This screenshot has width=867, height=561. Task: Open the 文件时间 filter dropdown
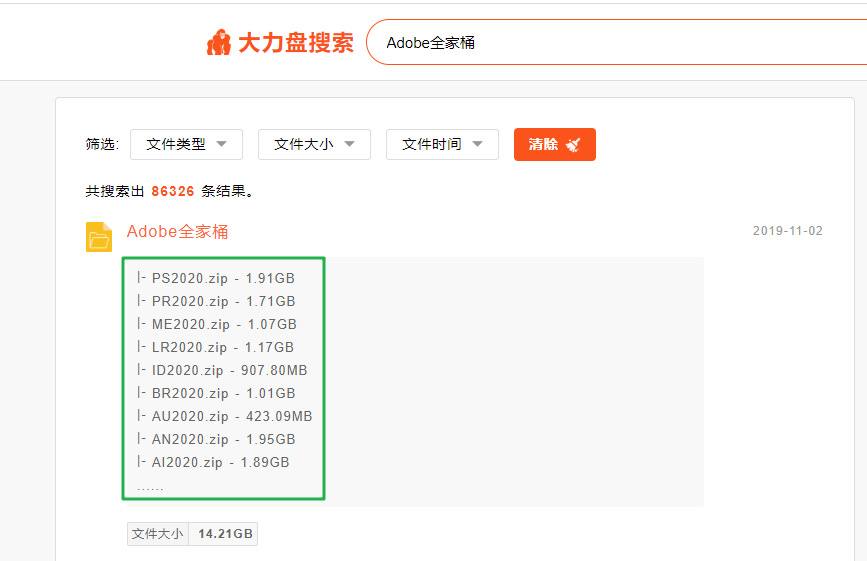tap(442, 144)
